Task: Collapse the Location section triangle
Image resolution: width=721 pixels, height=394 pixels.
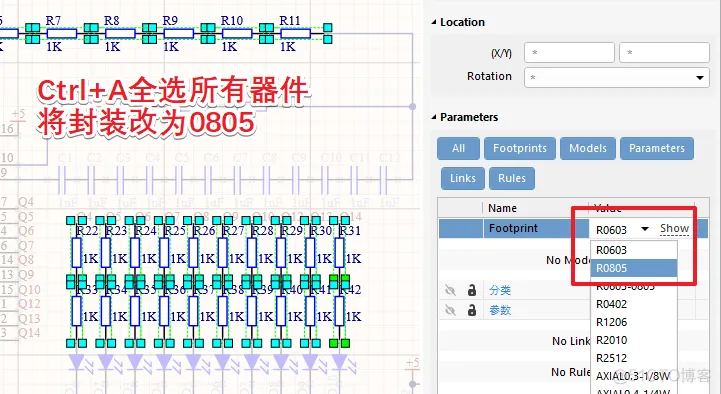Action: click(434, 22)
